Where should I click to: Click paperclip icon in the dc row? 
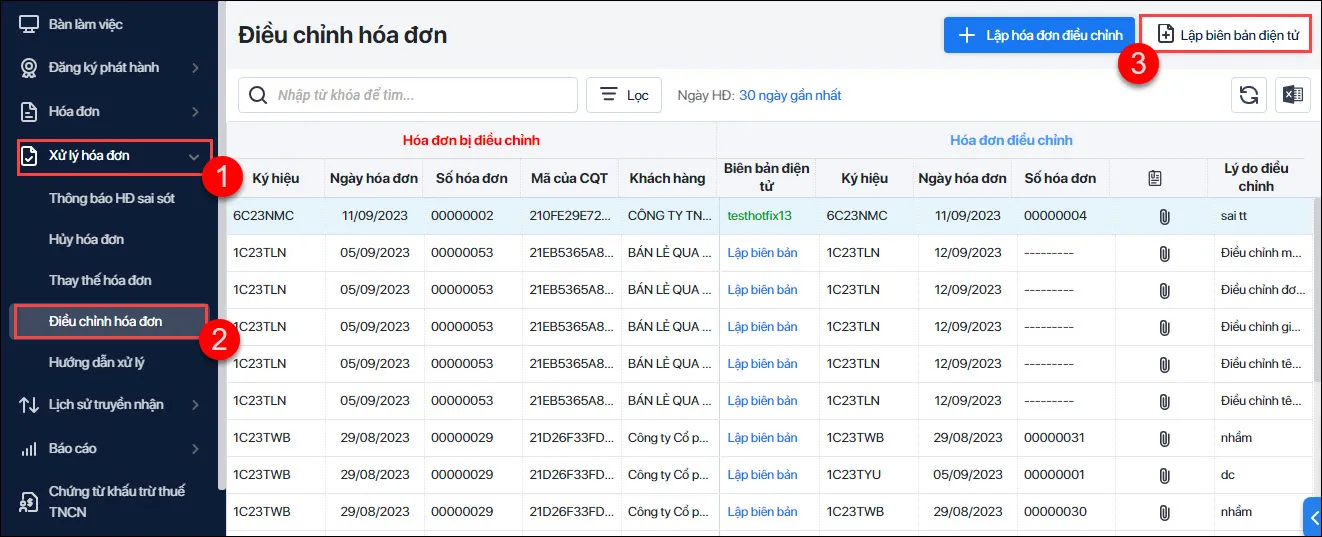[x=1163, y=475]
